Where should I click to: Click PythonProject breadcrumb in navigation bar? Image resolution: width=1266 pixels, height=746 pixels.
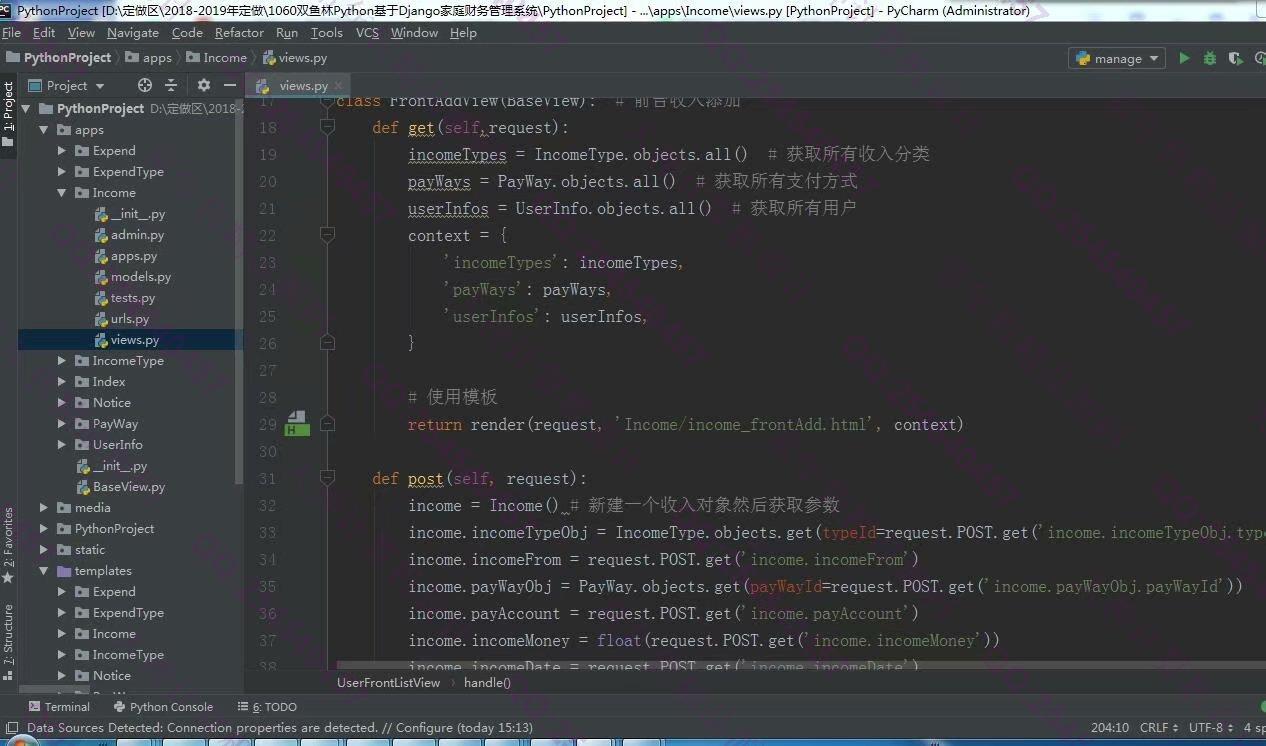(x=58, y=58)
